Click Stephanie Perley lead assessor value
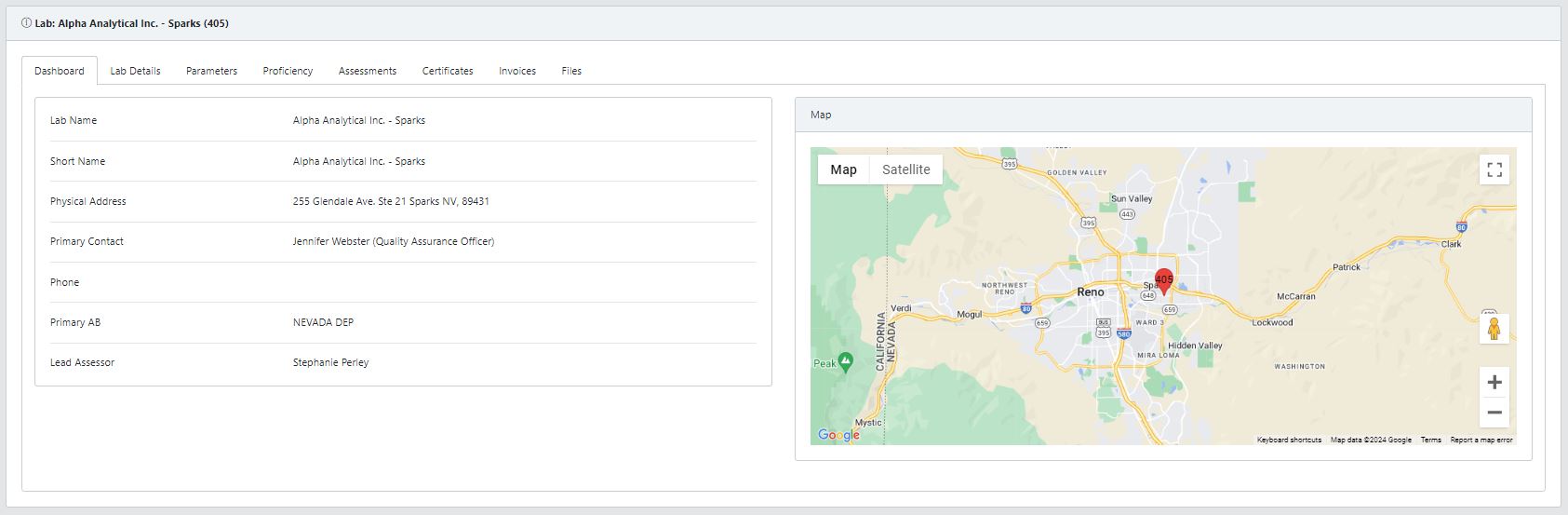 coord(330,362)
